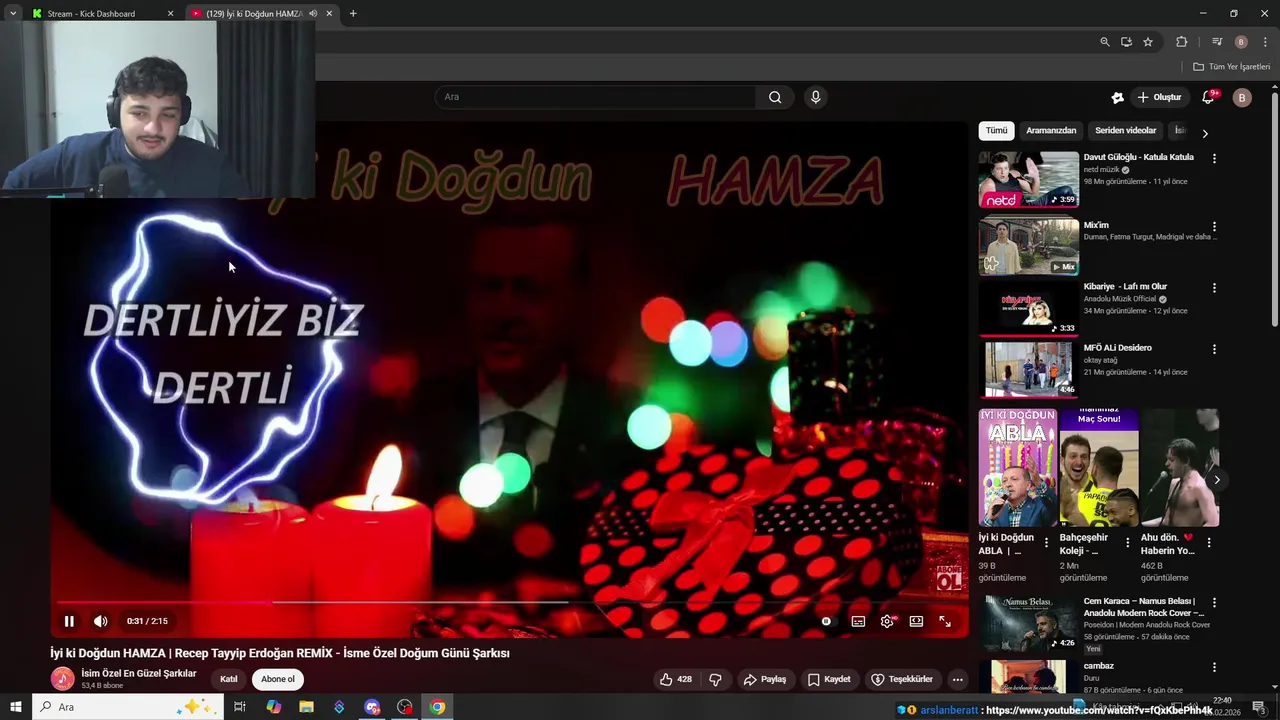Open the cambaz video title
1280x720 pixels.
[1098, 666]
